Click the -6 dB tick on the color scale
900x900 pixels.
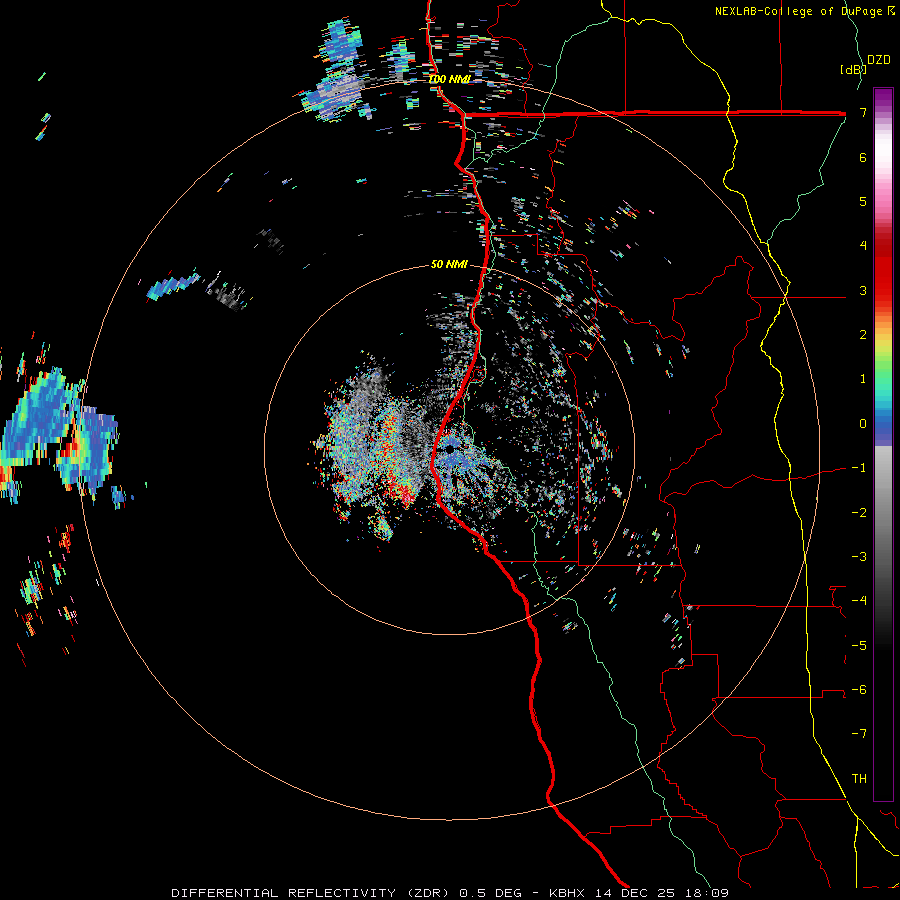tap(859, 690)
